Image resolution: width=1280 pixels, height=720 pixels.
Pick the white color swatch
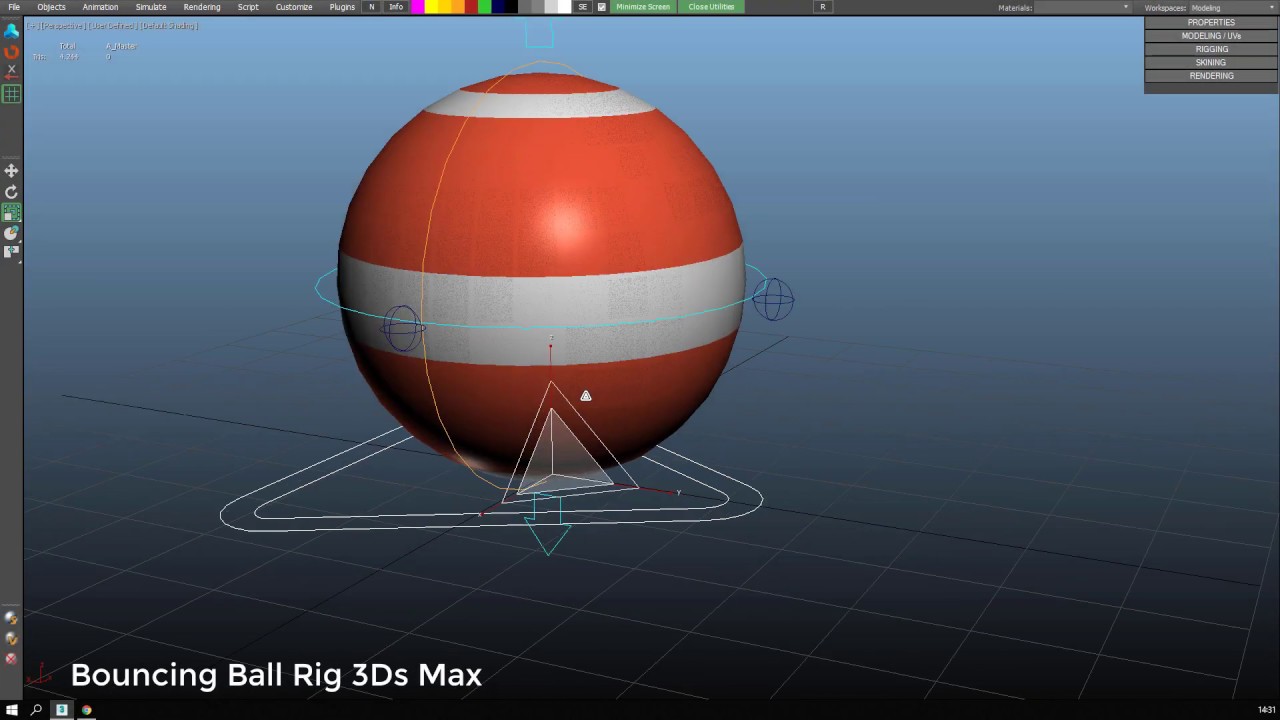pos(564,7)
